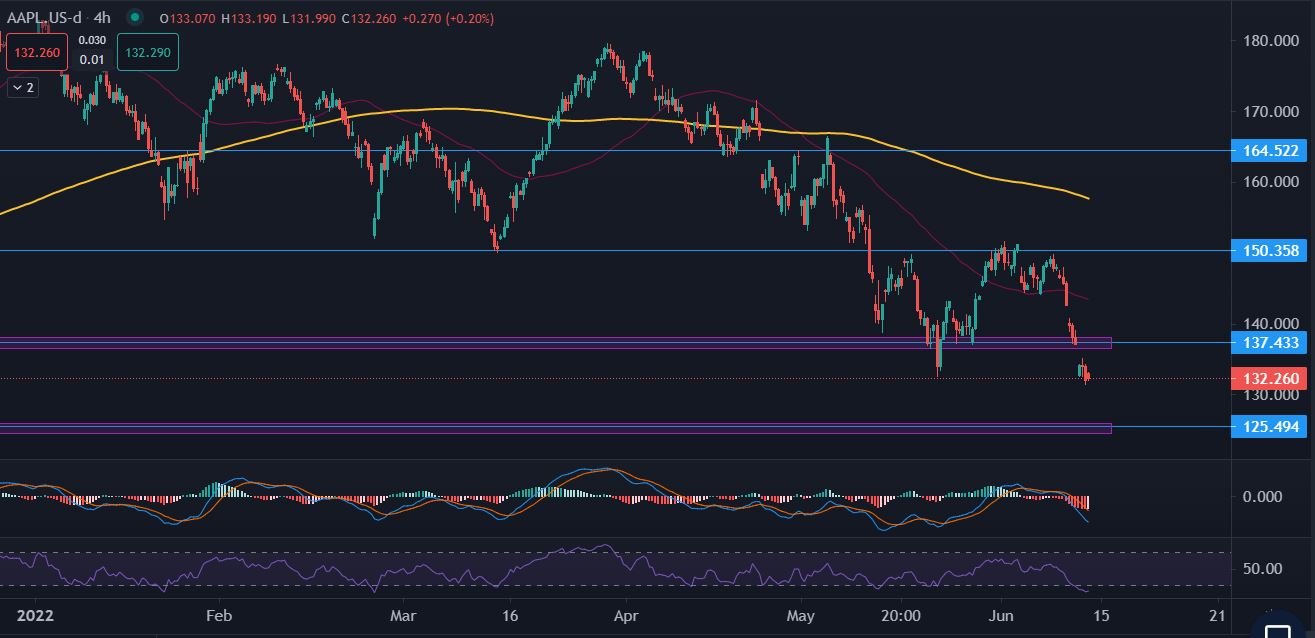The height and width of the screenshot is (638, 1315).
Task: Click the 0.030 spread value
Action: (x=91, y=41)
